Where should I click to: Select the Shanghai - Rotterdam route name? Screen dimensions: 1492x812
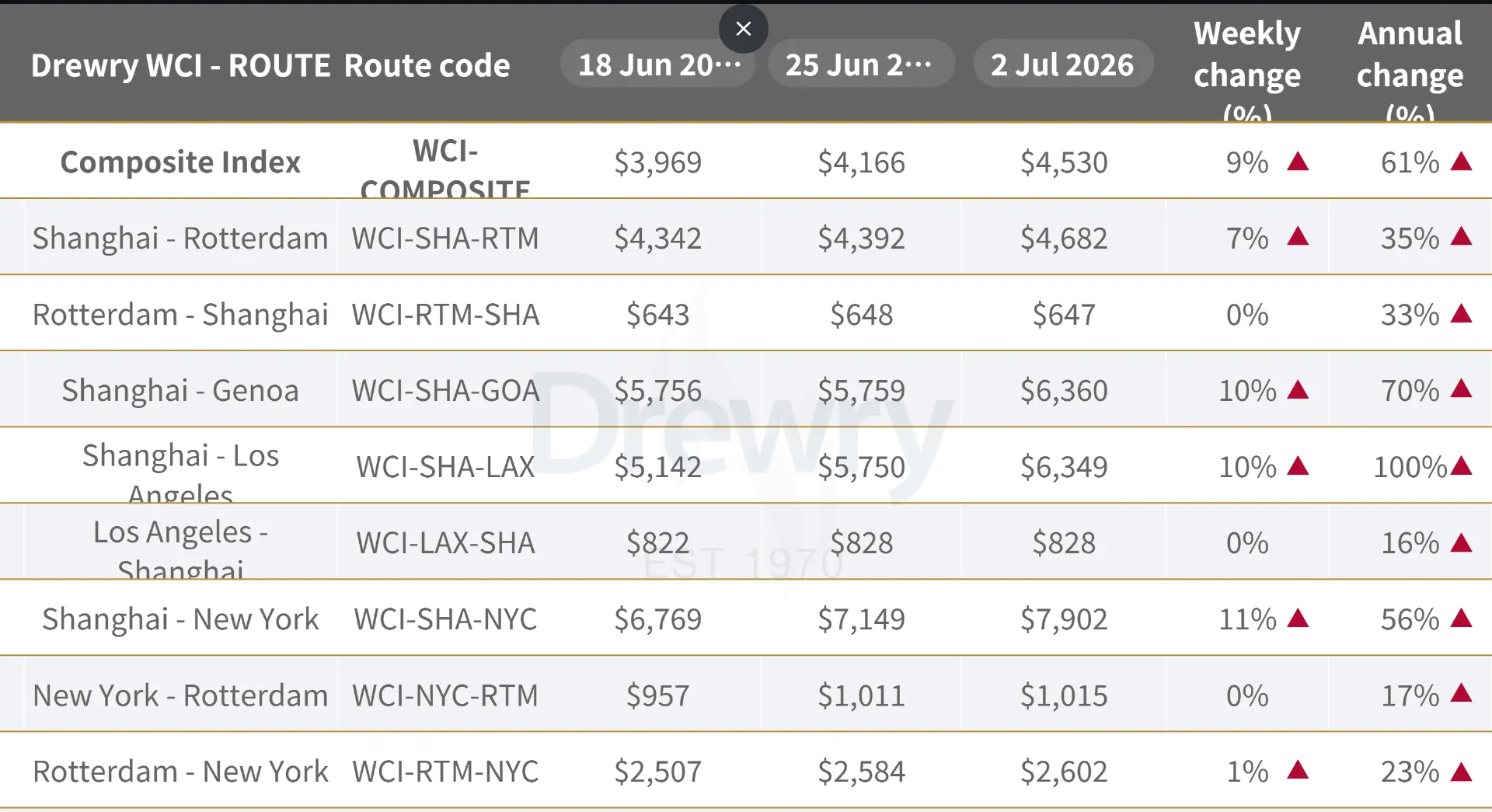coord(180,238)
